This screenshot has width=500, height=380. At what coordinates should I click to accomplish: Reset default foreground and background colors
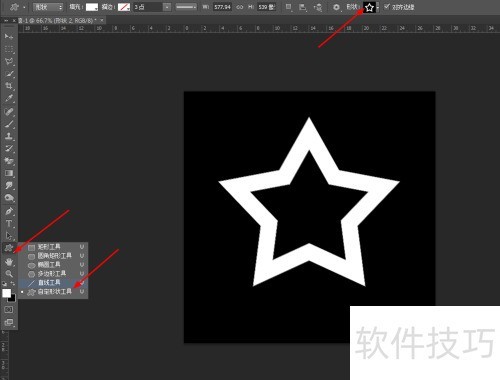[x=4, y=284]
